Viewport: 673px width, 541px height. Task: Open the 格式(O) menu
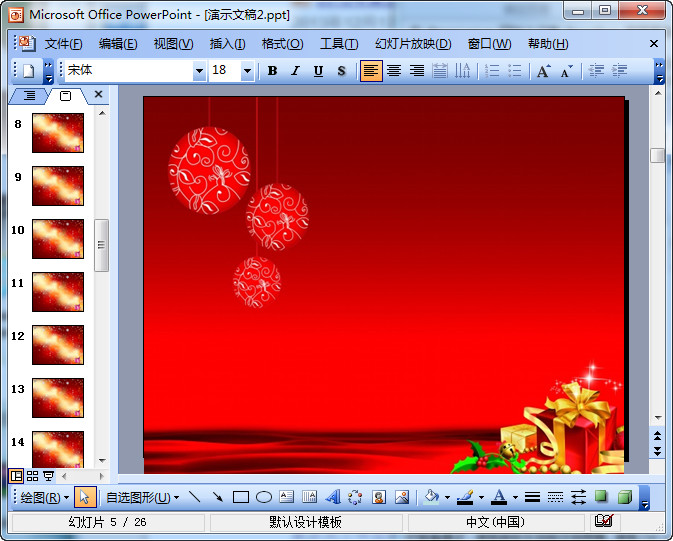pos(282,44)
